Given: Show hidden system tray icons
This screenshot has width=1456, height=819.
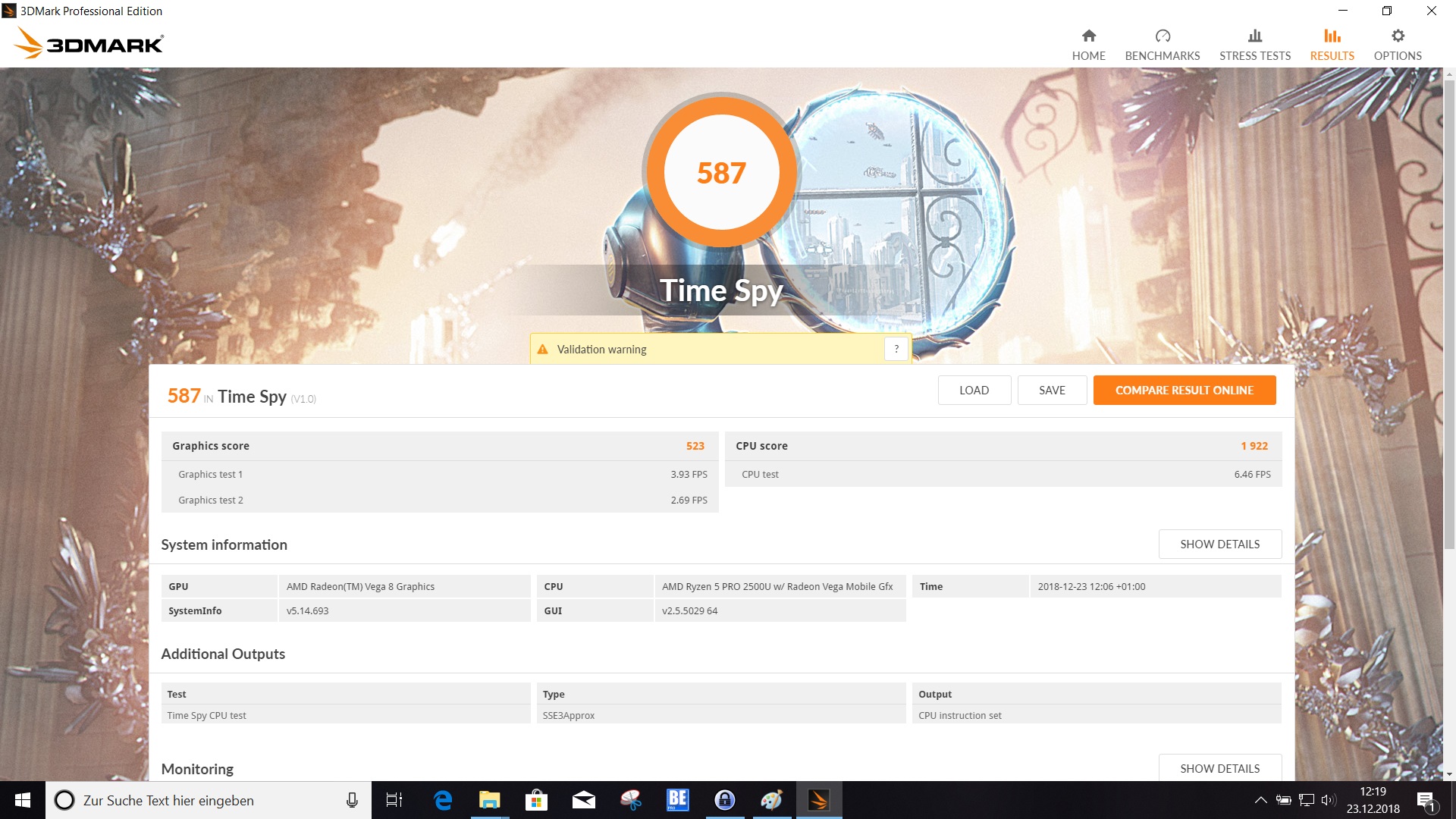Looking at the screenshot, I should pos(1260,800).
